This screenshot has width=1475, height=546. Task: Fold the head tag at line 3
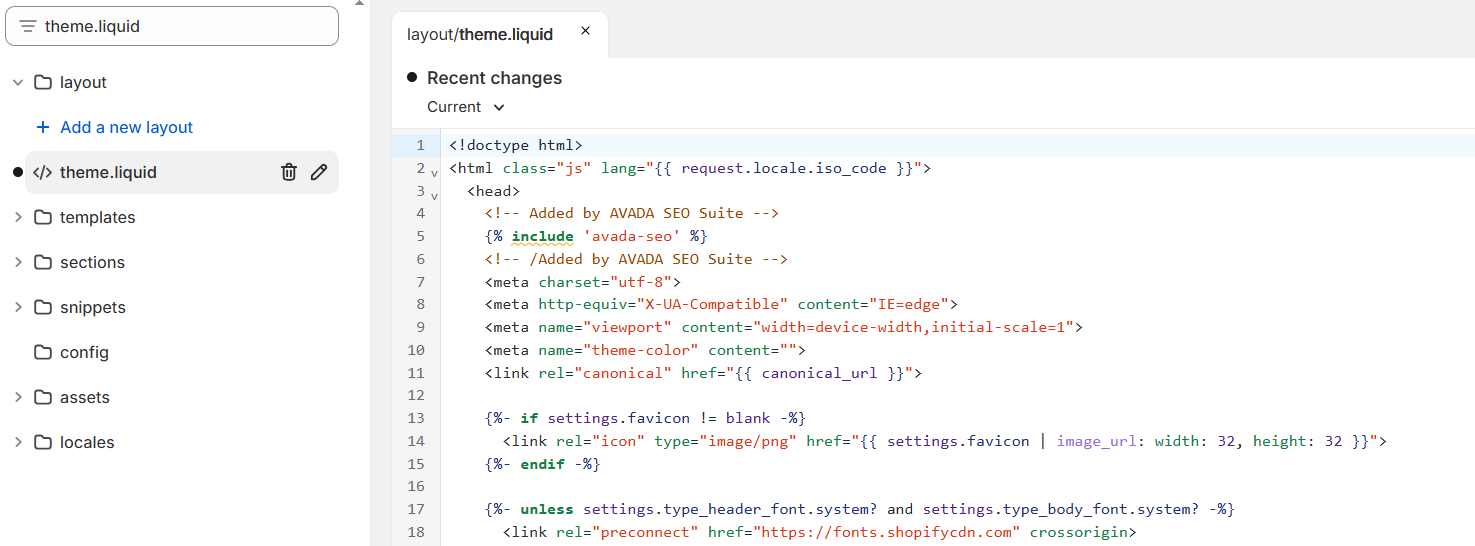[x=434, y=195]
